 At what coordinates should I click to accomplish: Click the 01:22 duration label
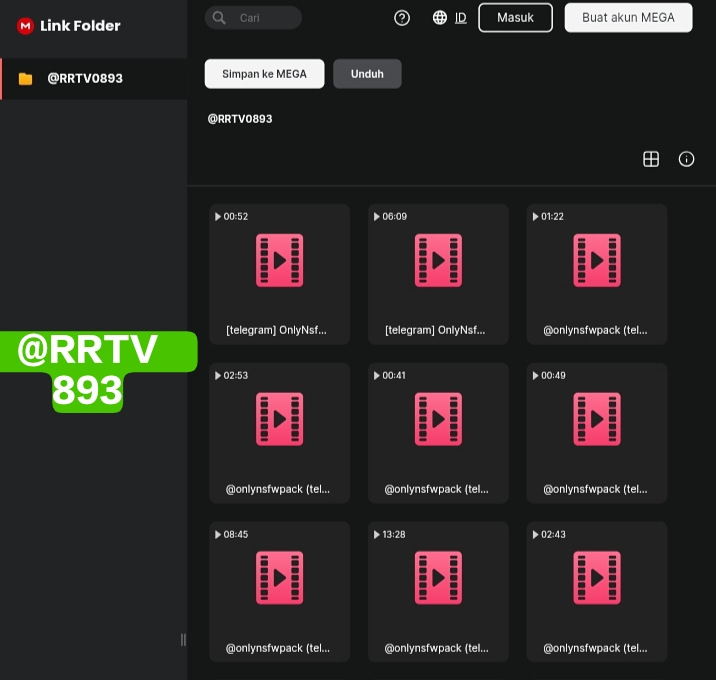(x=553, y=216)
